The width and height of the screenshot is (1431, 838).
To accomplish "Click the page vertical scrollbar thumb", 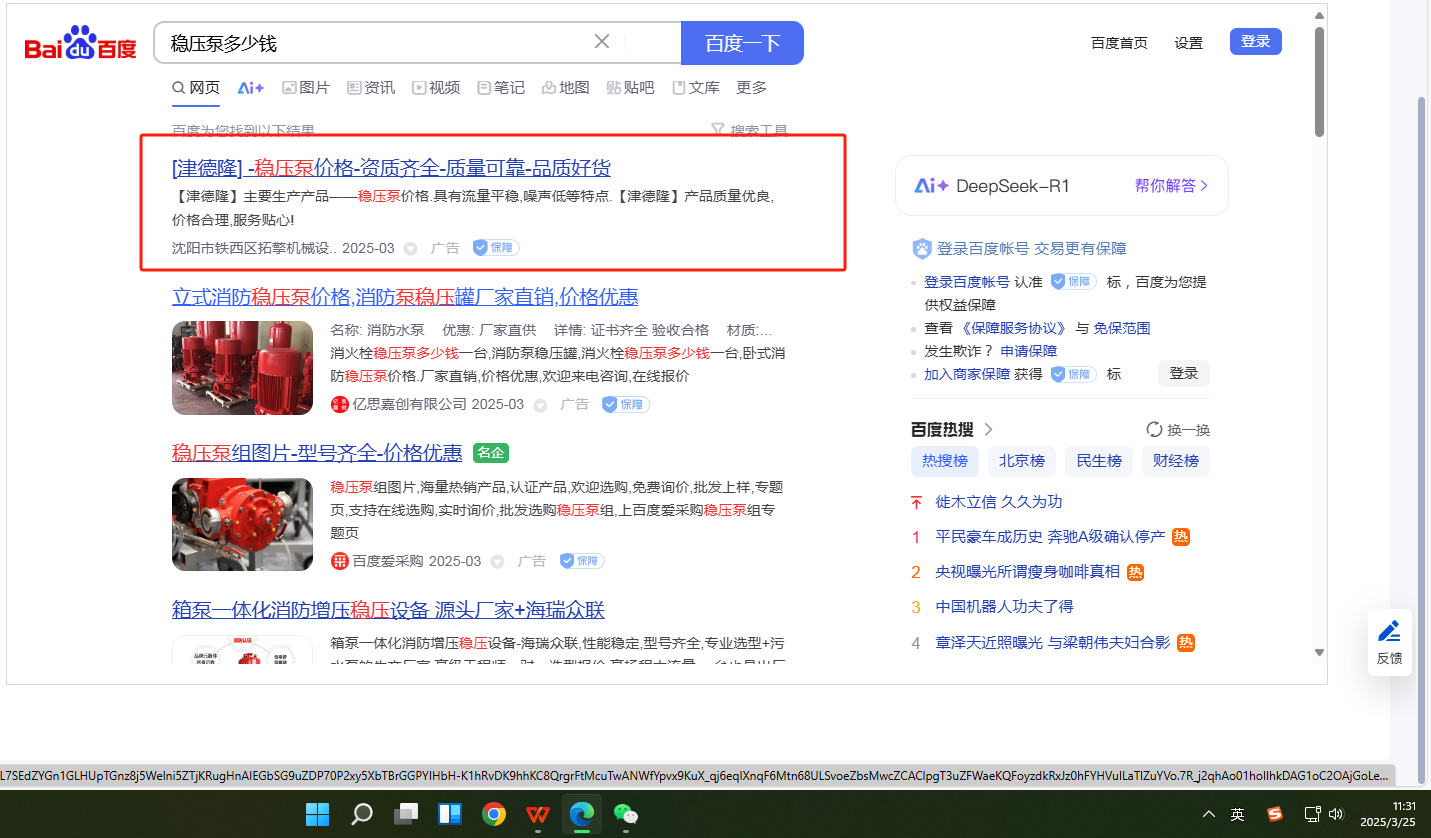I will (x=1319, y=80).
